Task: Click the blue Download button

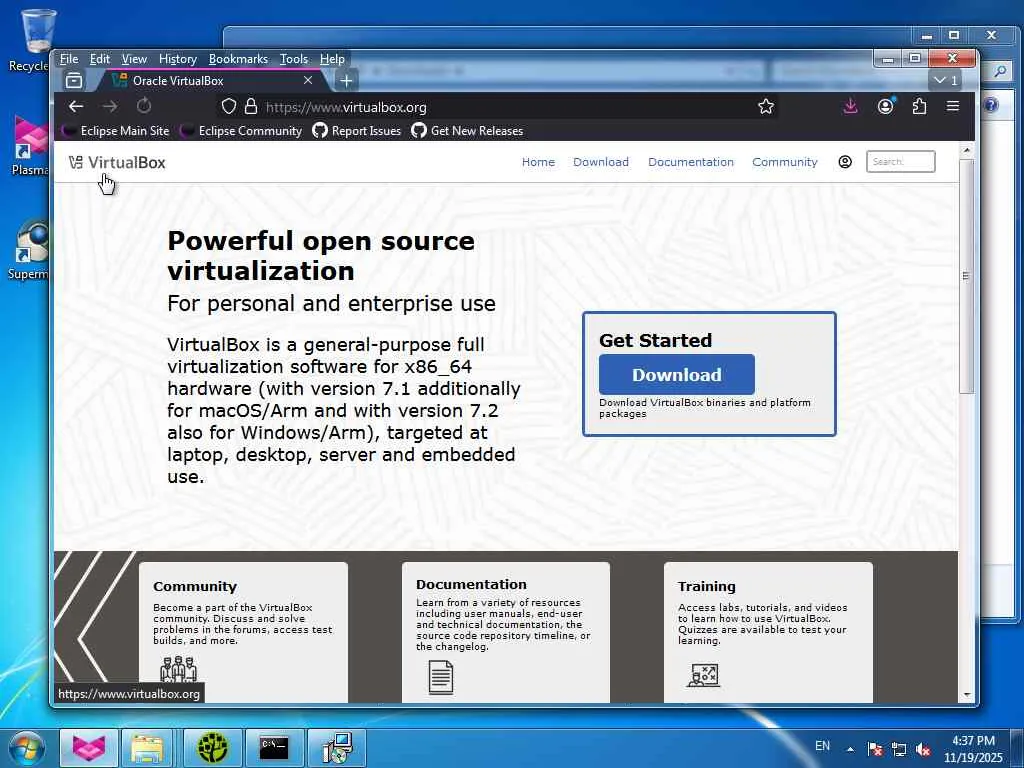Action: pyautogui.click(x=677, y=374)
